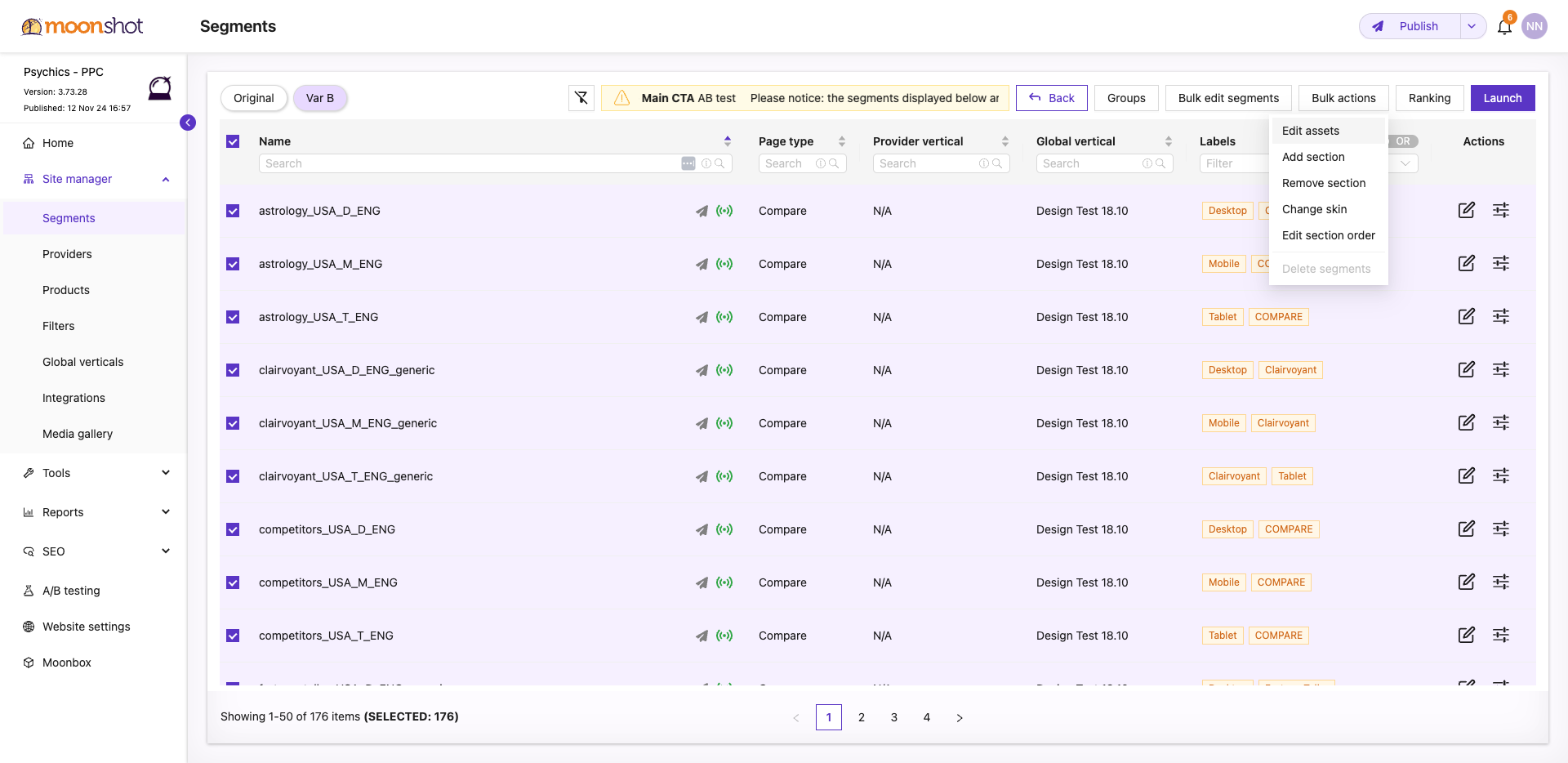Click the Page type search field

pos(802,163)
